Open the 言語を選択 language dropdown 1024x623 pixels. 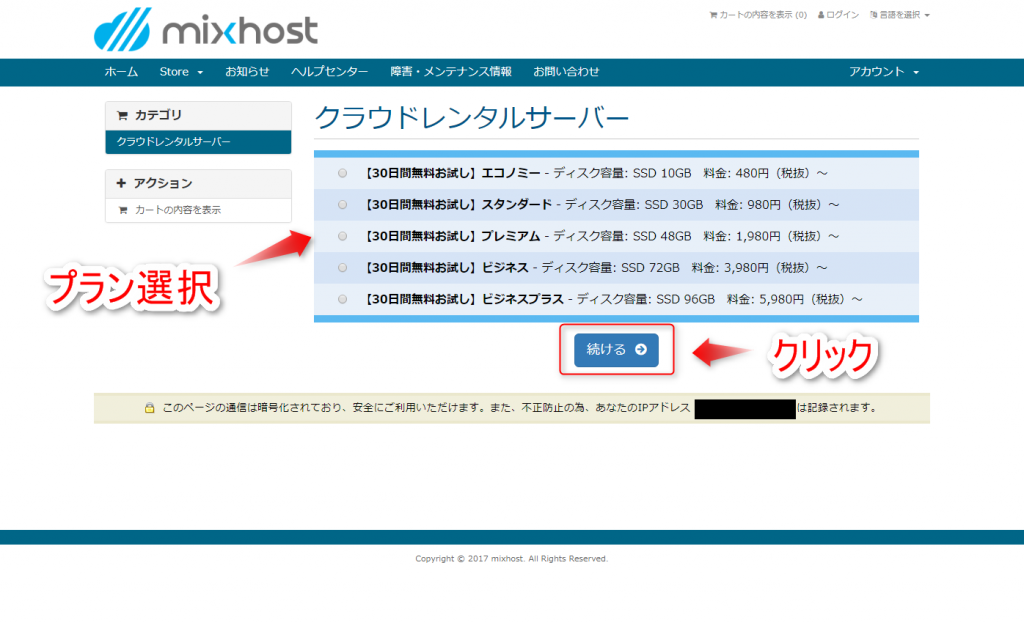(x=900, y=16)
